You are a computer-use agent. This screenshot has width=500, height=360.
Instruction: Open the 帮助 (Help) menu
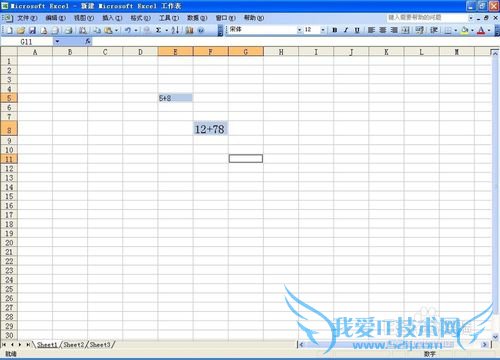click(x=254, y=18)
